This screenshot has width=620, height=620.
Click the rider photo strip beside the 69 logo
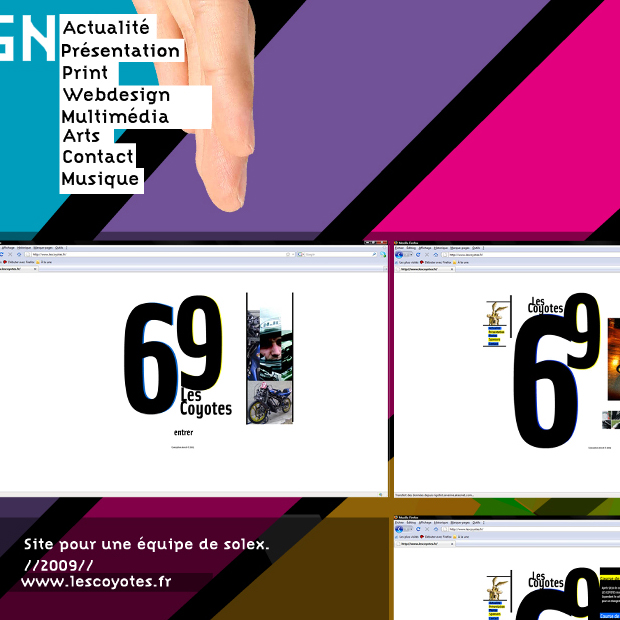tap(270, 358)
